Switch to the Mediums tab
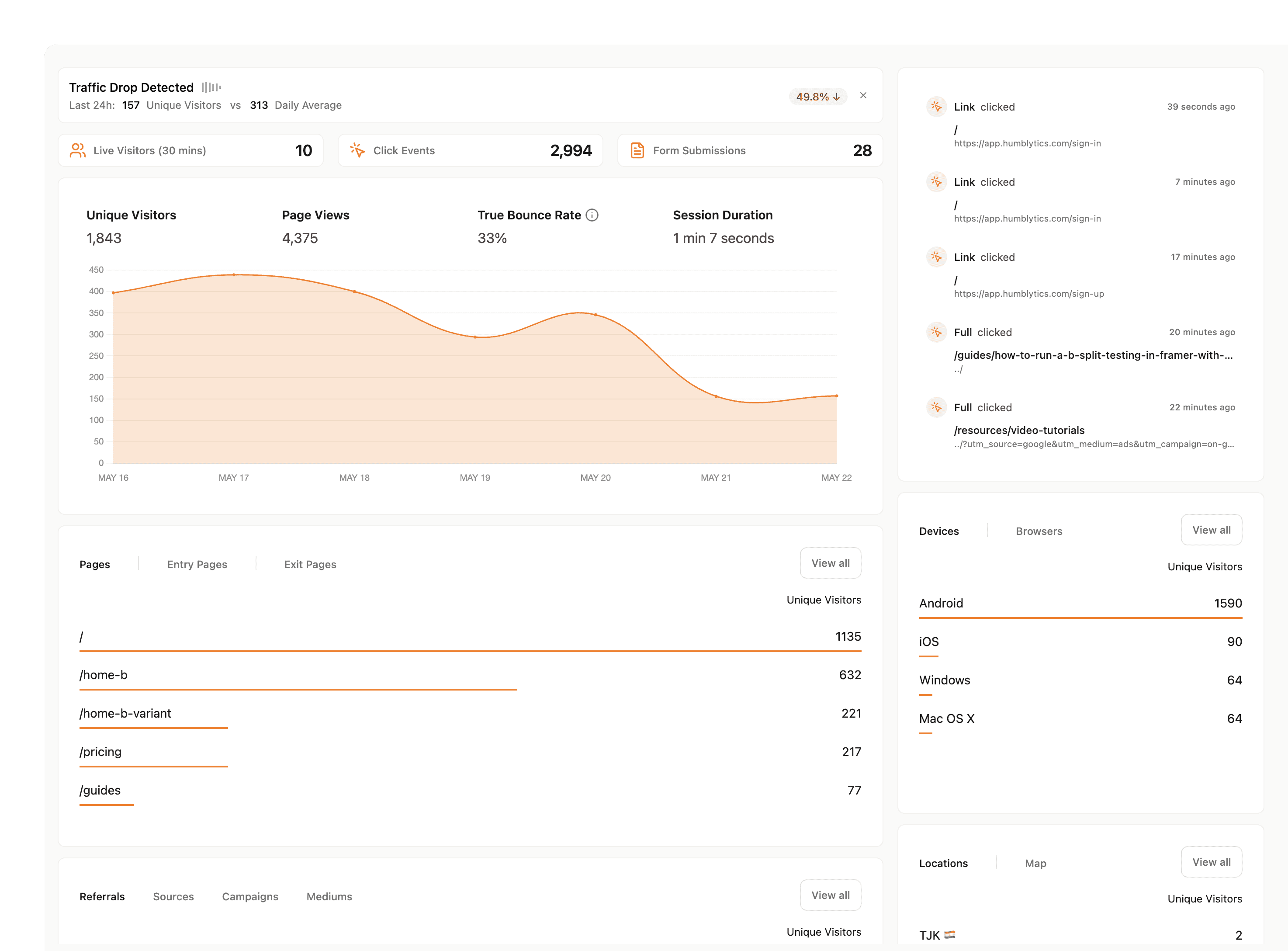Screen dimensions: 1288x951 [x=329, y=896]
